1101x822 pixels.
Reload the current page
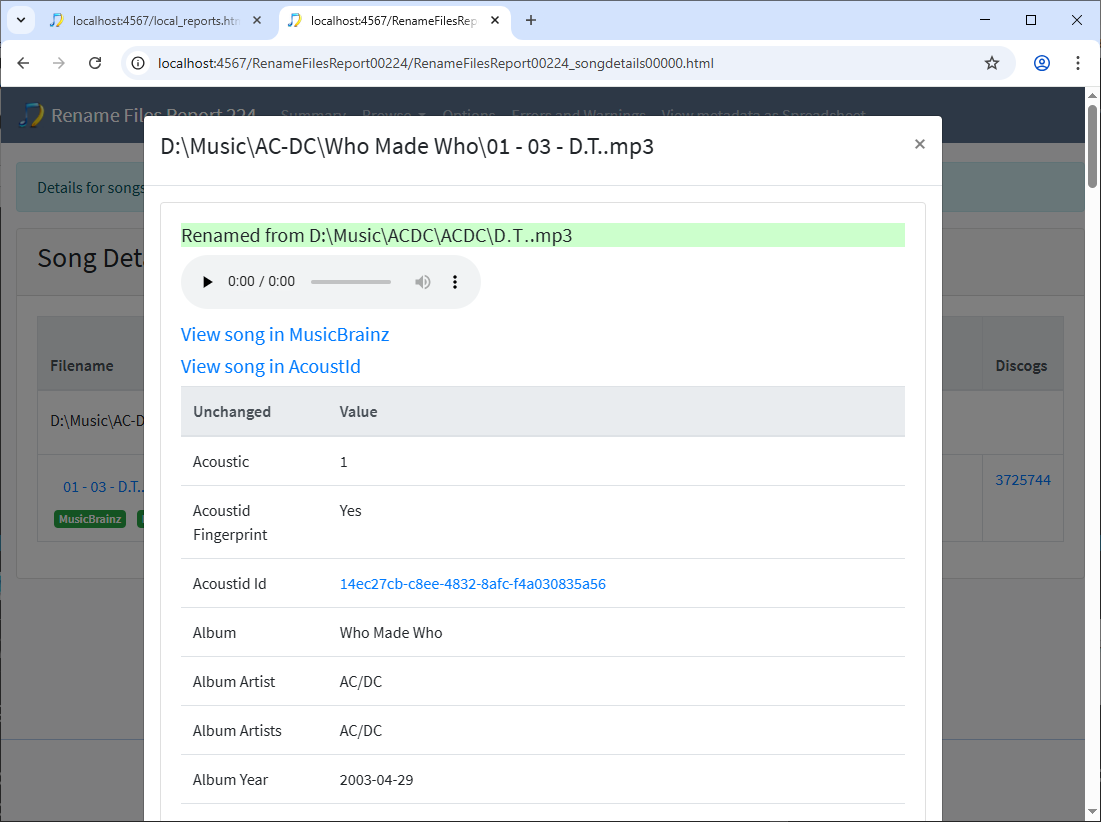[95, 63]
